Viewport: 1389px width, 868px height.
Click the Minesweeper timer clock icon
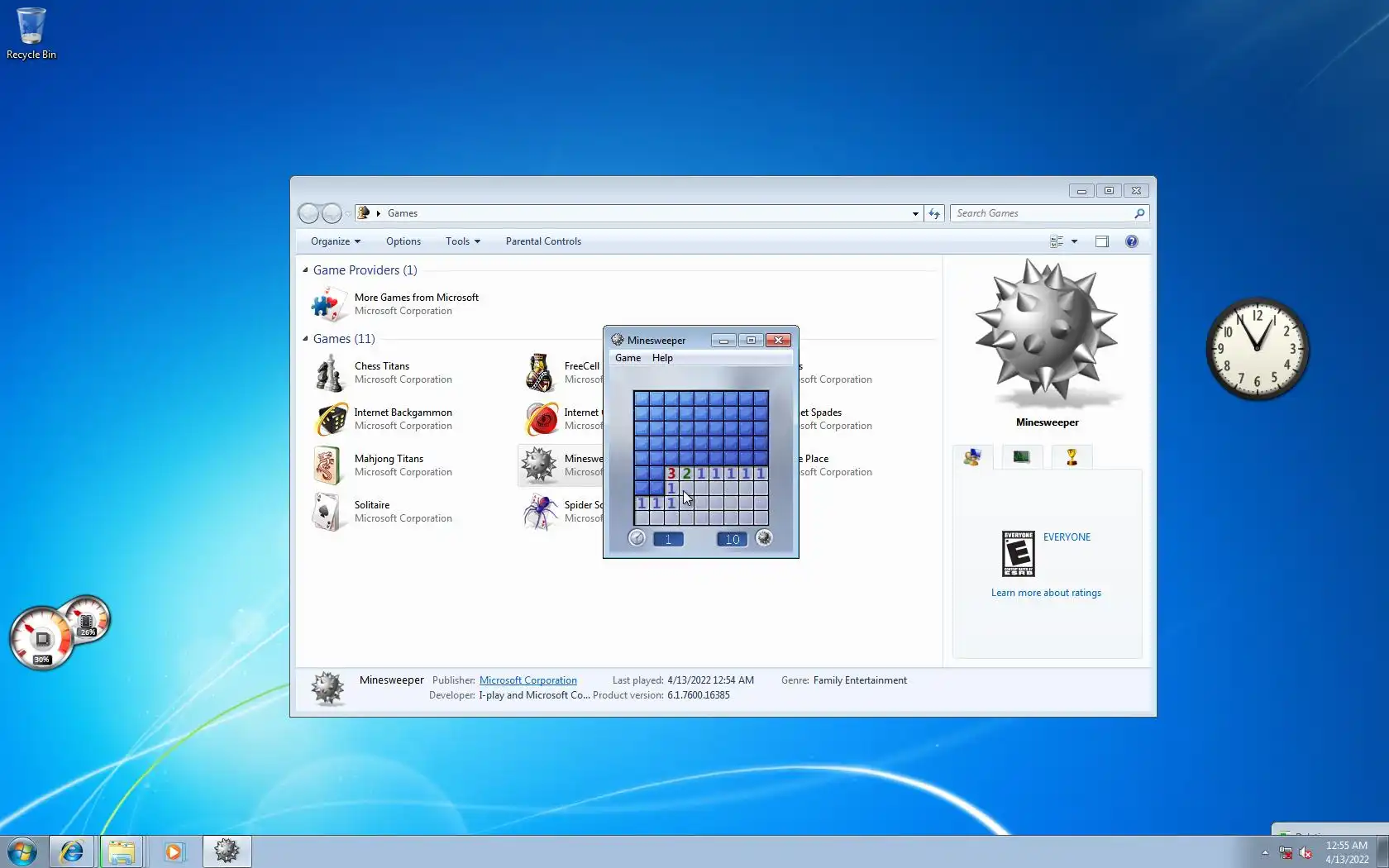(637, 538)
